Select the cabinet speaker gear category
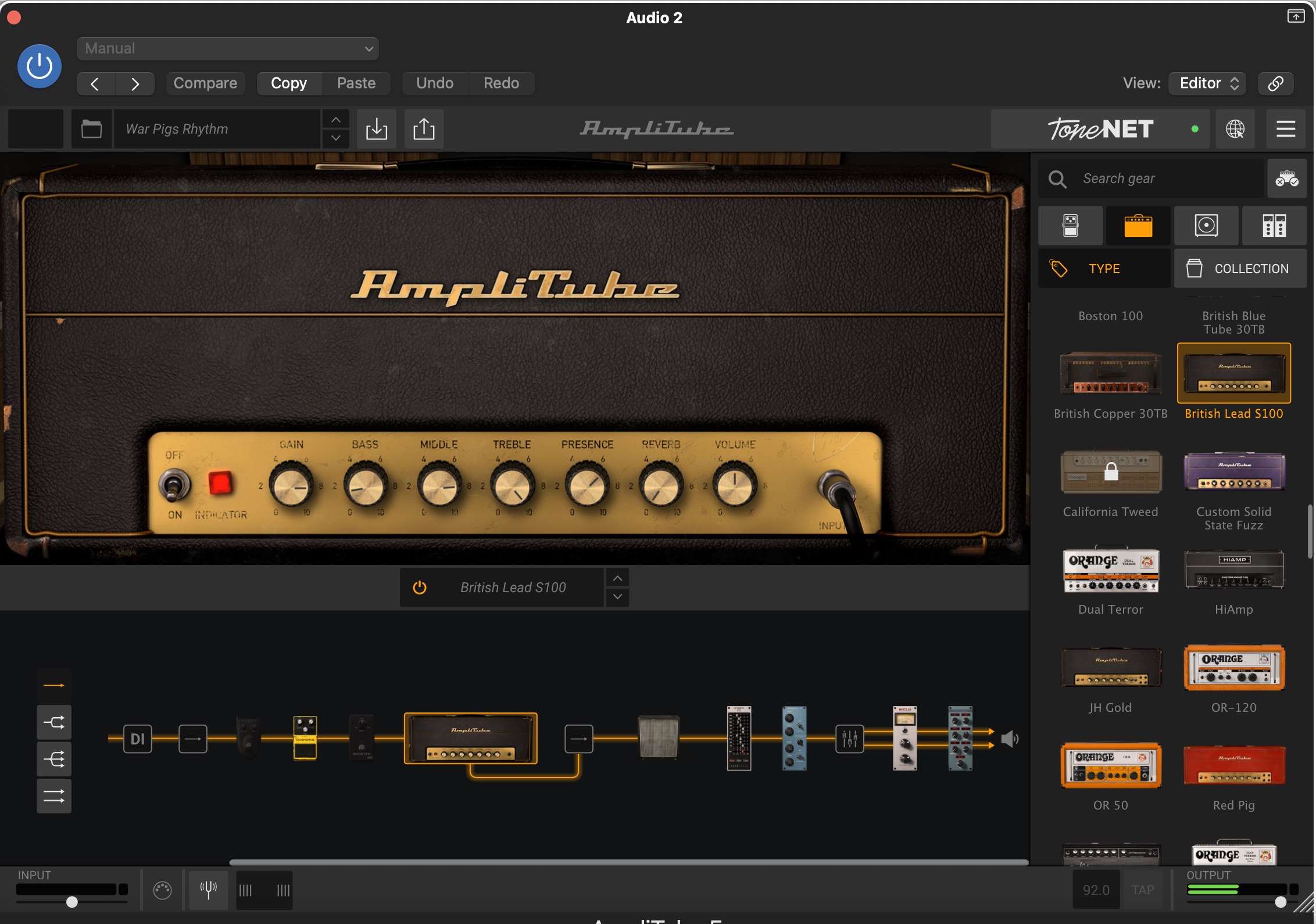The height and width of the screenshot is (924, 1316). point(1206,225)
